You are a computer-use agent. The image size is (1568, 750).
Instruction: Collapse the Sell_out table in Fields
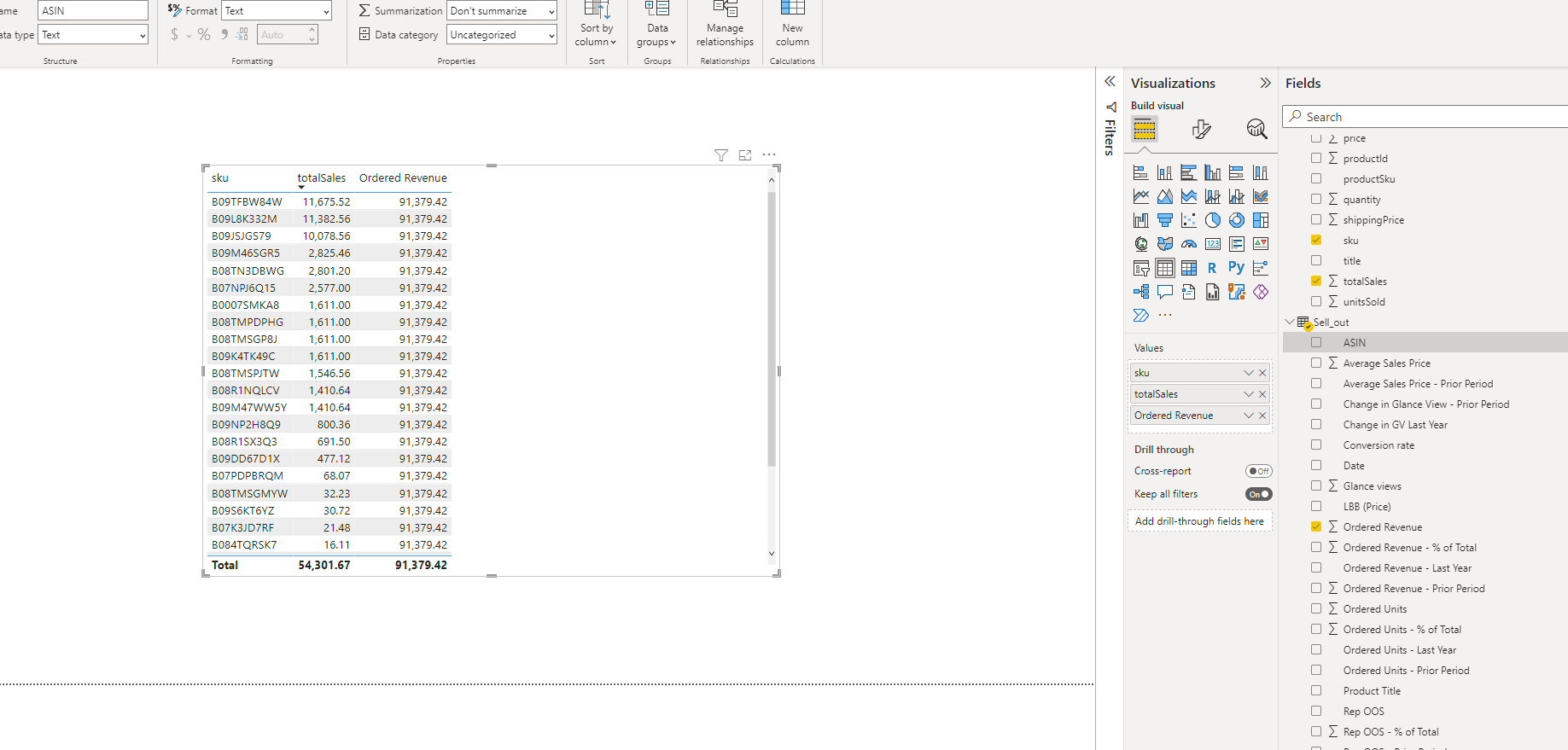pos(1290,323)
